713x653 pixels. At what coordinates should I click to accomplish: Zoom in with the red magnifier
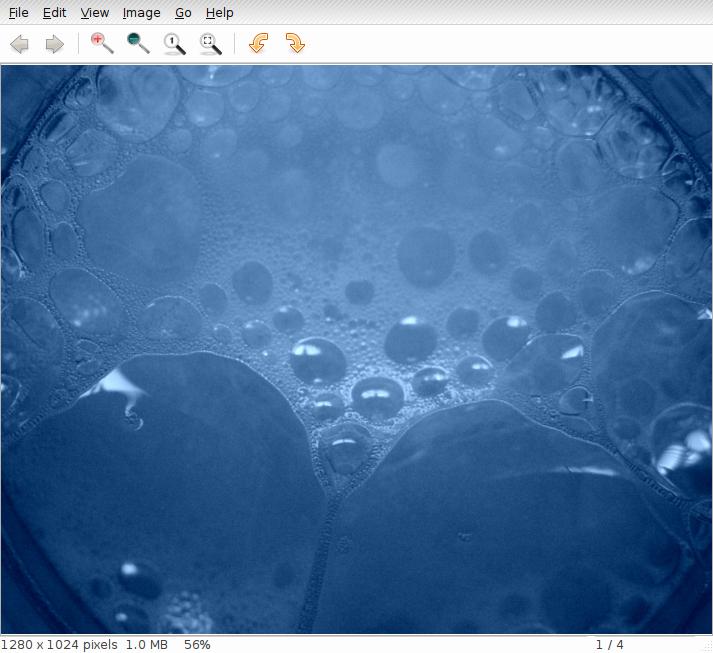pos(102,44)
